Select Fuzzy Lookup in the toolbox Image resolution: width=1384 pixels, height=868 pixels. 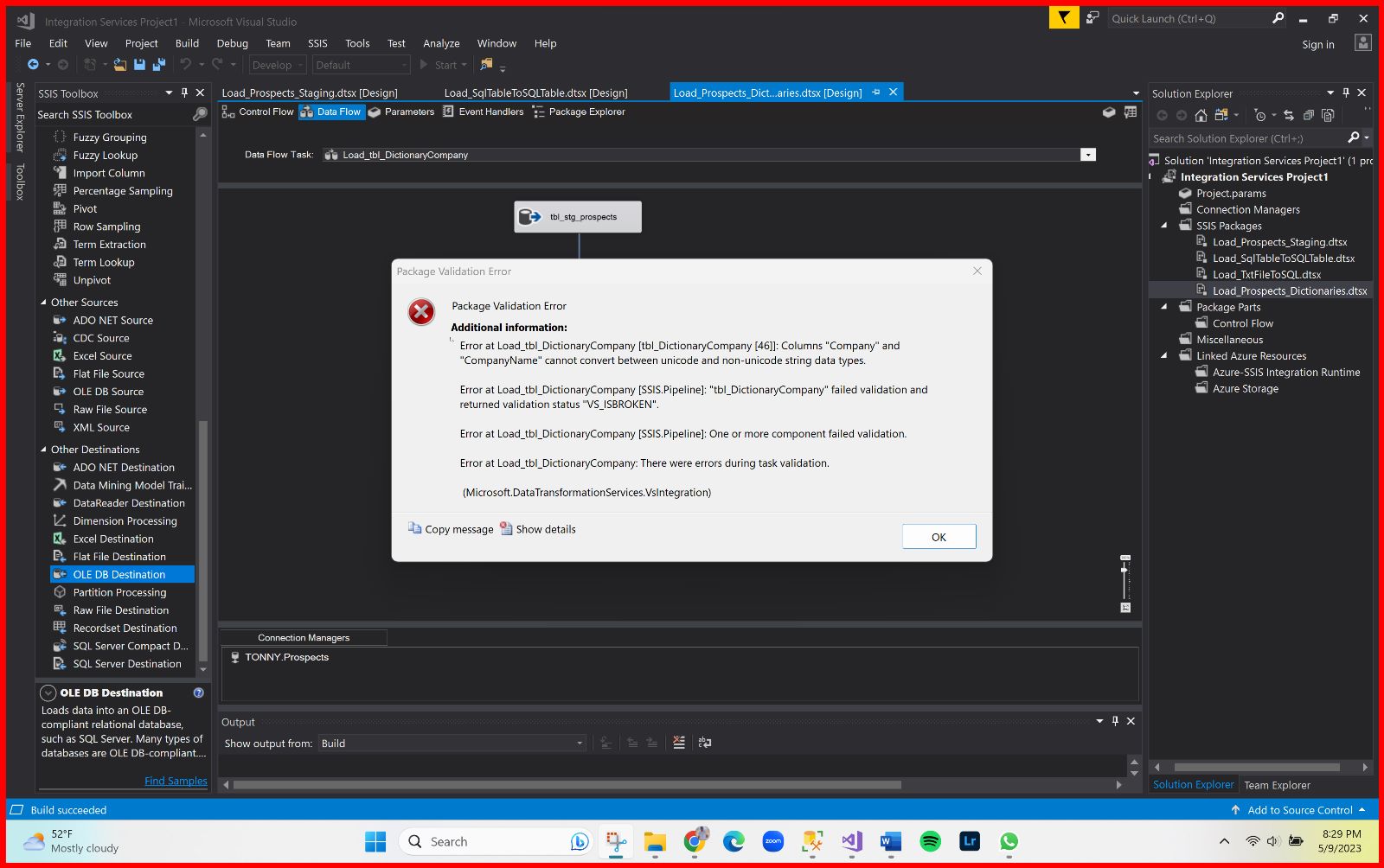106,156
